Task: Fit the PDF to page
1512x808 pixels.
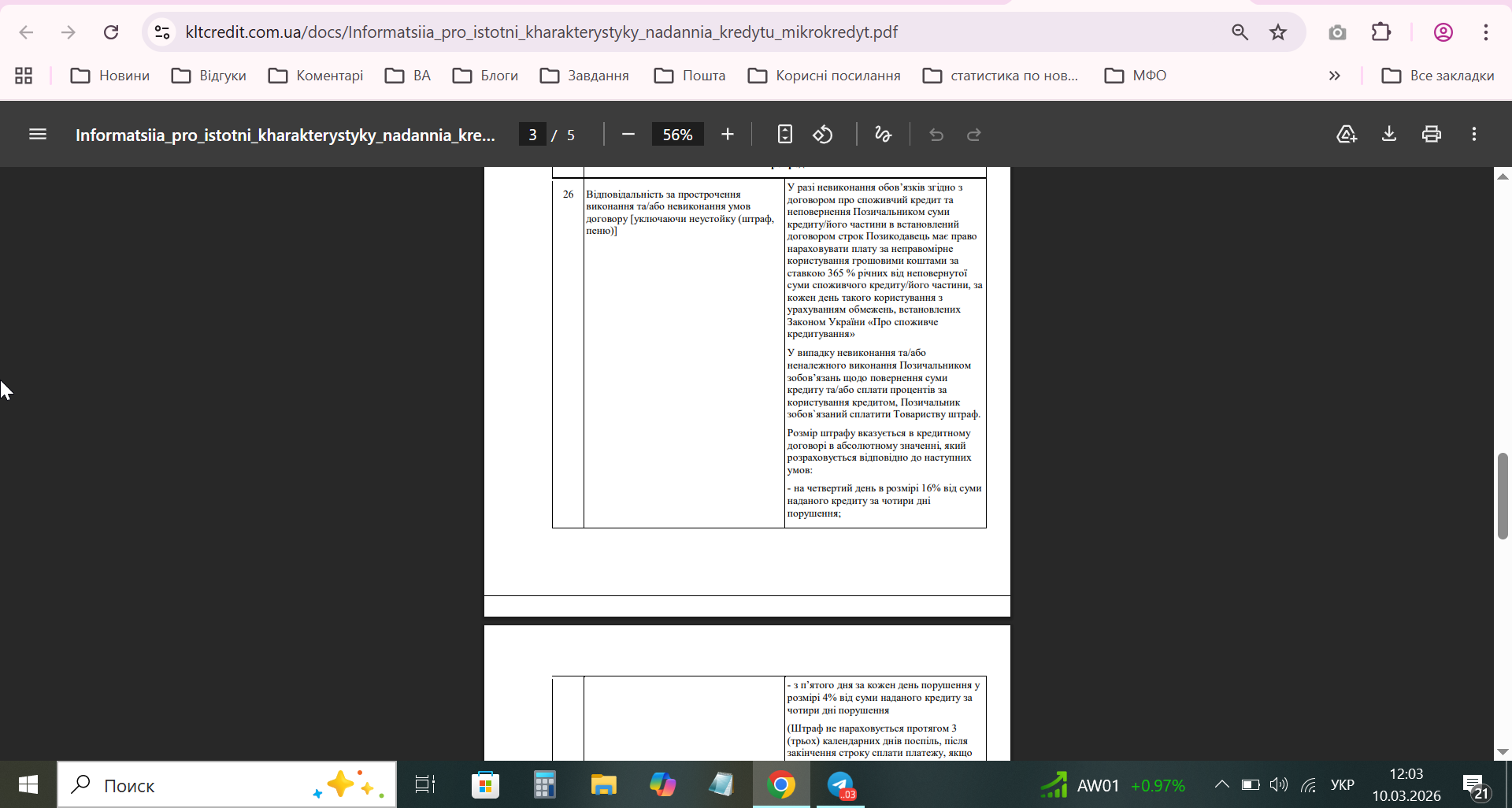Action: click(784, 135)
